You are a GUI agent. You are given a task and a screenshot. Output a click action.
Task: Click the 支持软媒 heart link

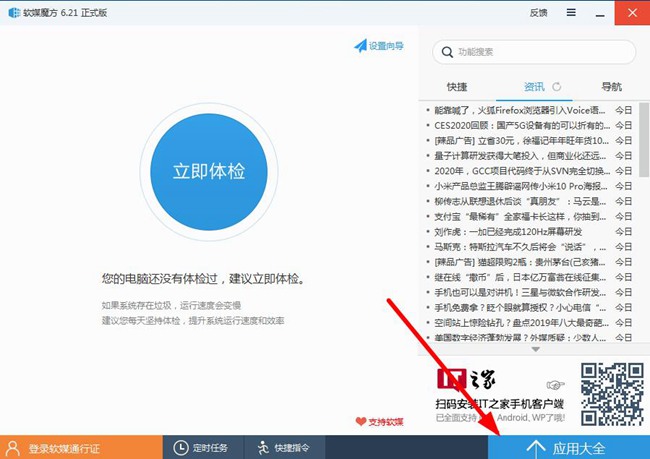[x=379, y=422]
